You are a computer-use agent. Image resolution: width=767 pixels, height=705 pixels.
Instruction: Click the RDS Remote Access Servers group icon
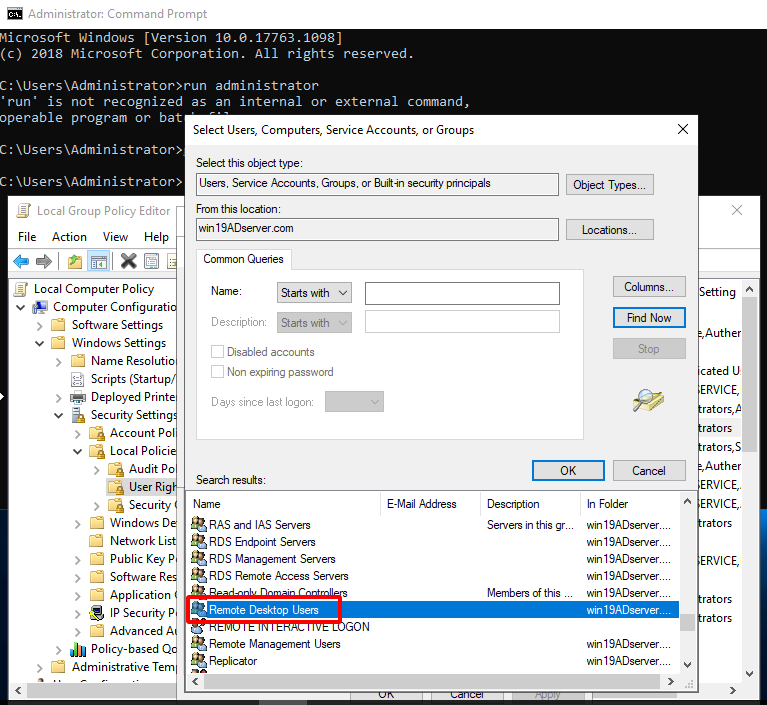tap(199, 575)
